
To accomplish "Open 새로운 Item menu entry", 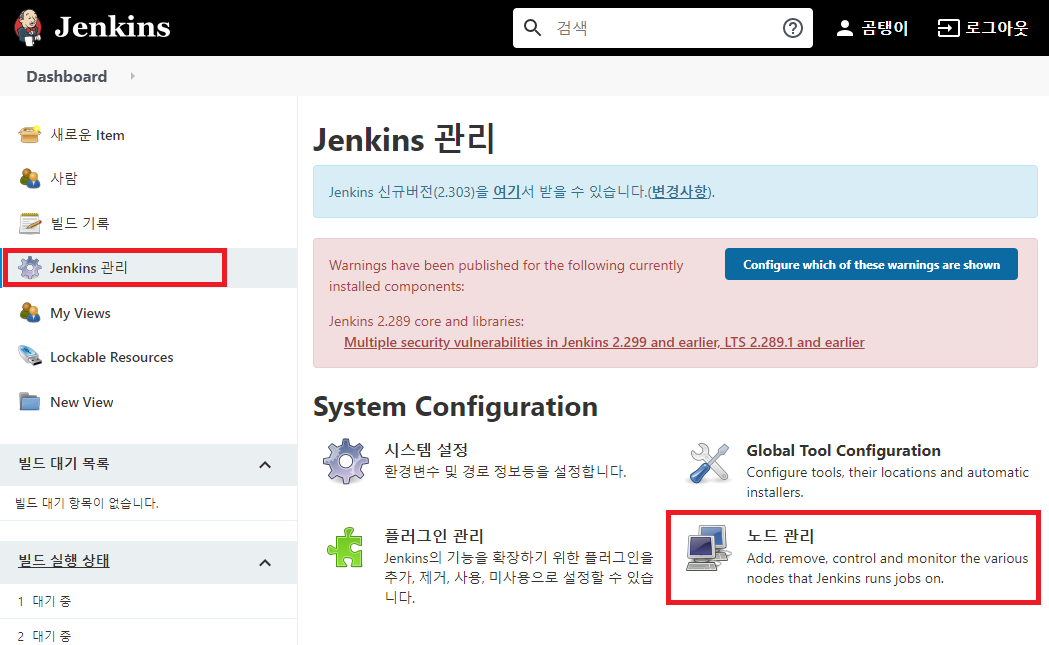I will coord(88,135).
